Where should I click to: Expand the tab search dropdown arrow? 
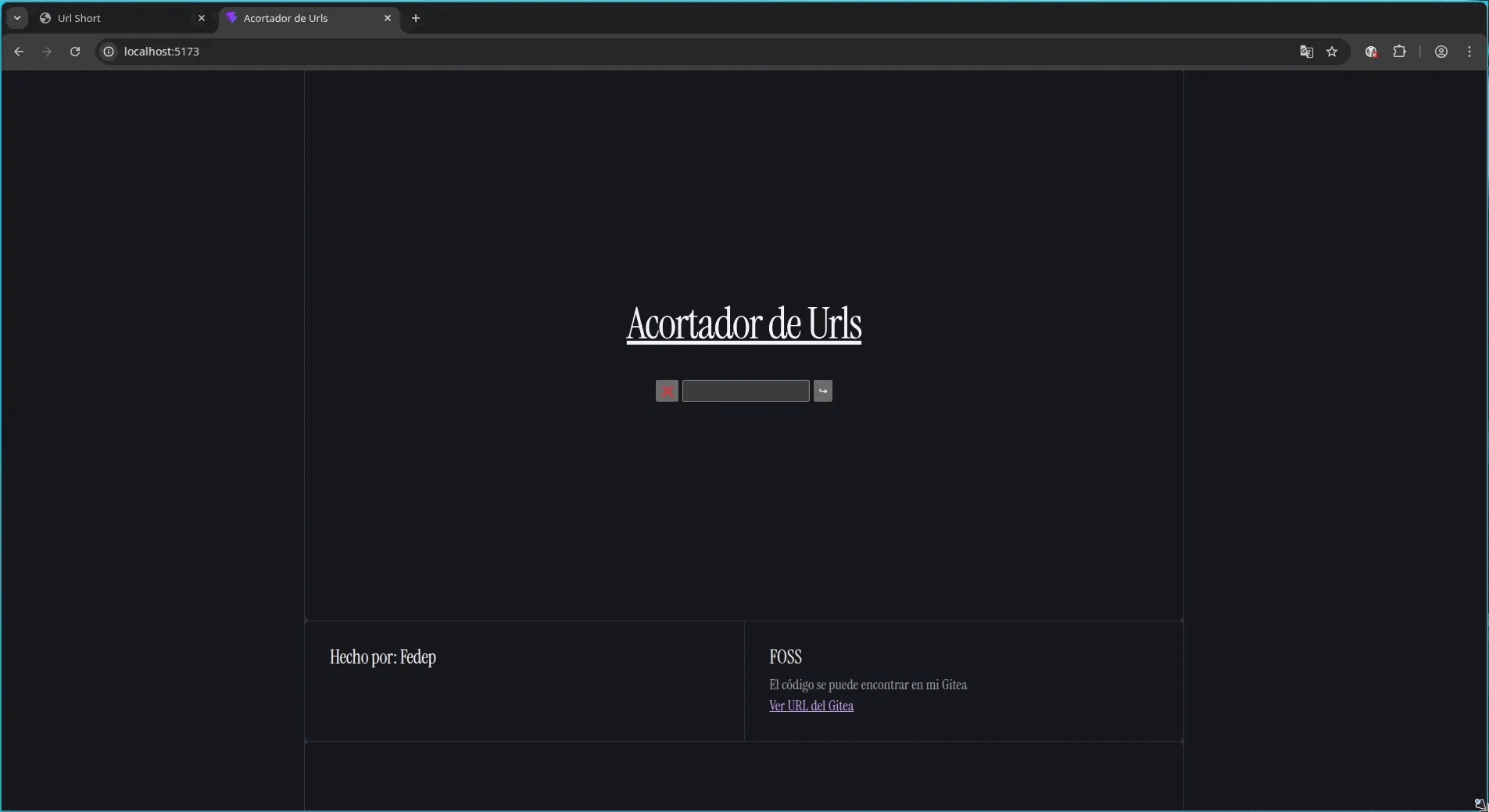[17, 18]
